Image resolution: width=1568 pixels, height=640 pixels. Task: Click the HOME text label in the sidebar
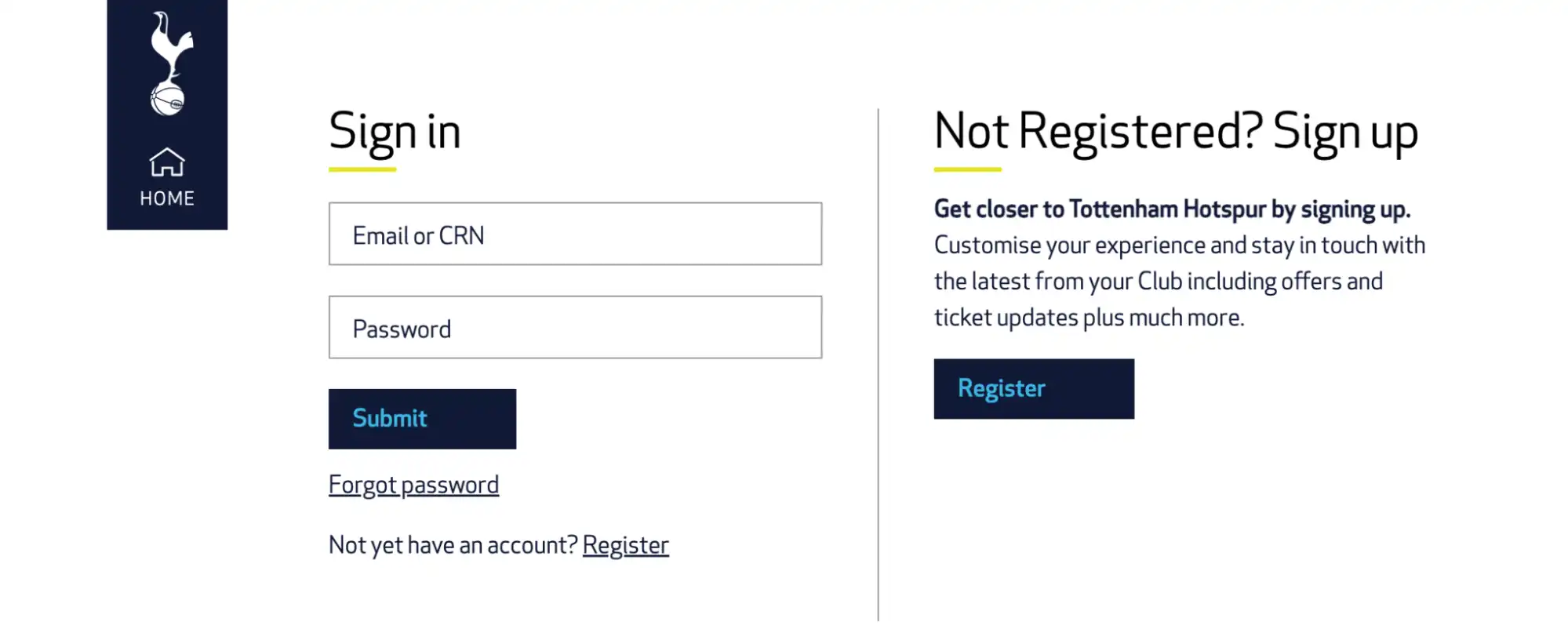[166, 198]
